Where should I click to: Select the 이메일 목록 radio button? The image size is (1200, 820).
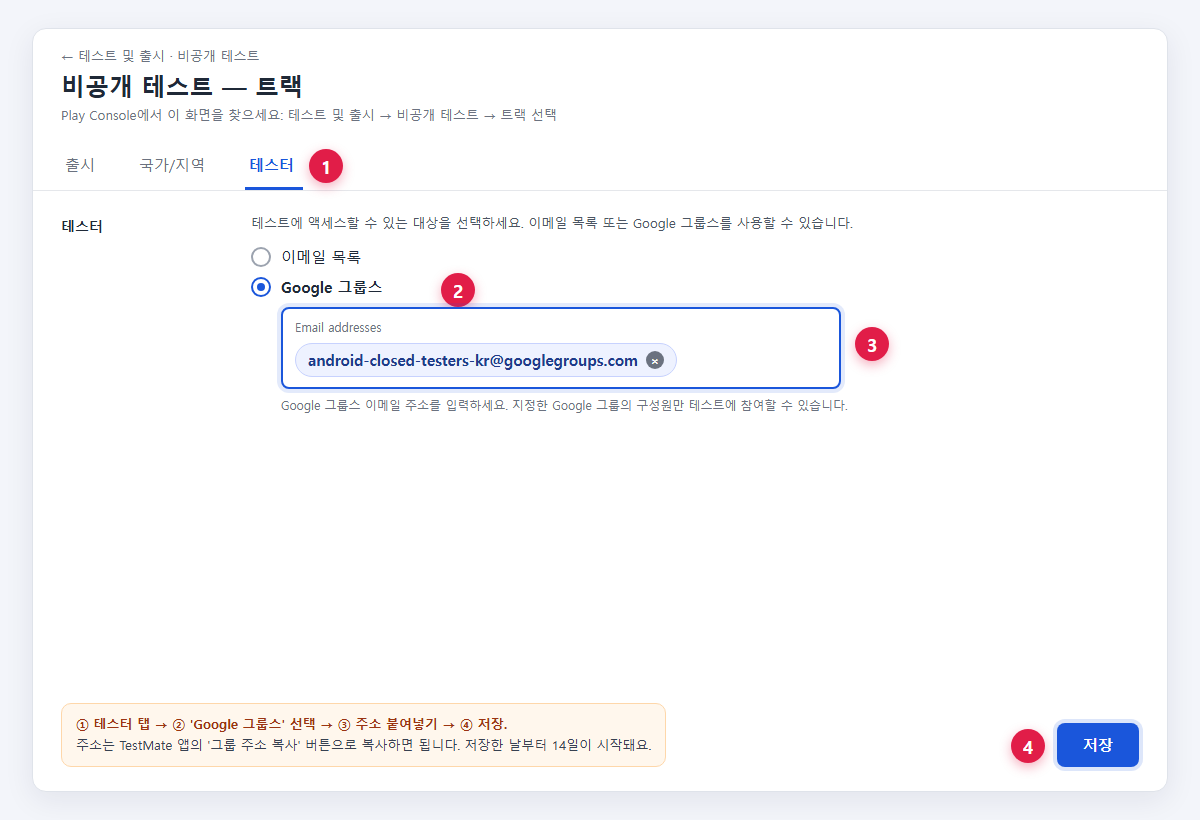point(261,256)
